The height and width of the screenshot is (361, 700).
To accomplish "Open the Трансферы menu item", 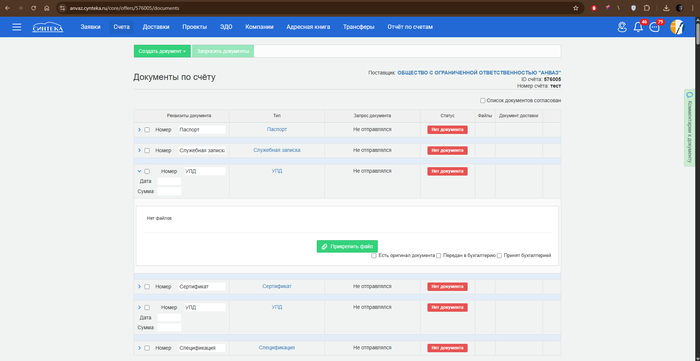I will pyautogui.click(x=358, y=27).
